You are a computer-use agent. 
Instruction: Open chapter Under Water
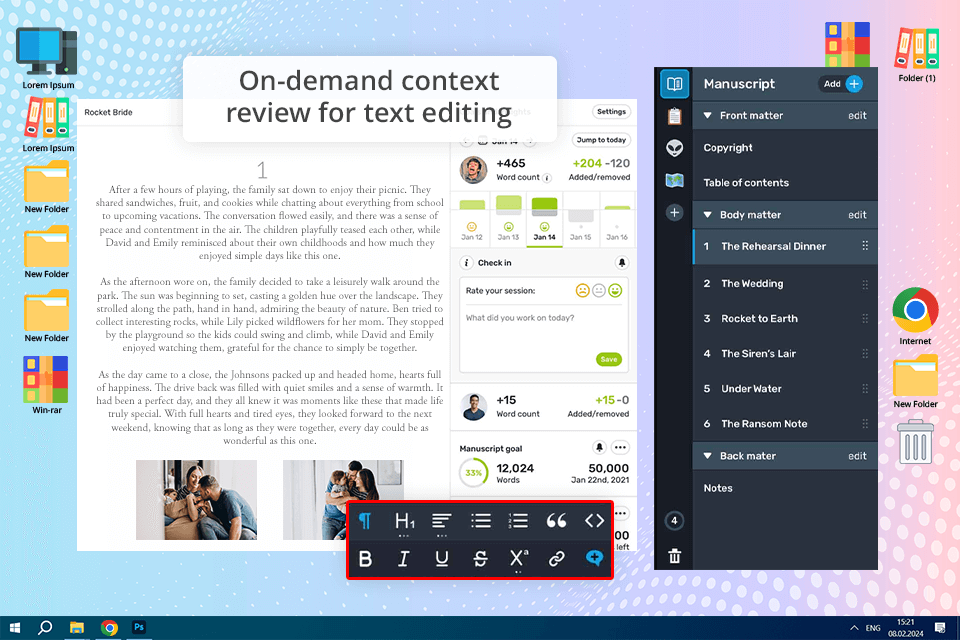pyautogui.click(x=785, y=388)
